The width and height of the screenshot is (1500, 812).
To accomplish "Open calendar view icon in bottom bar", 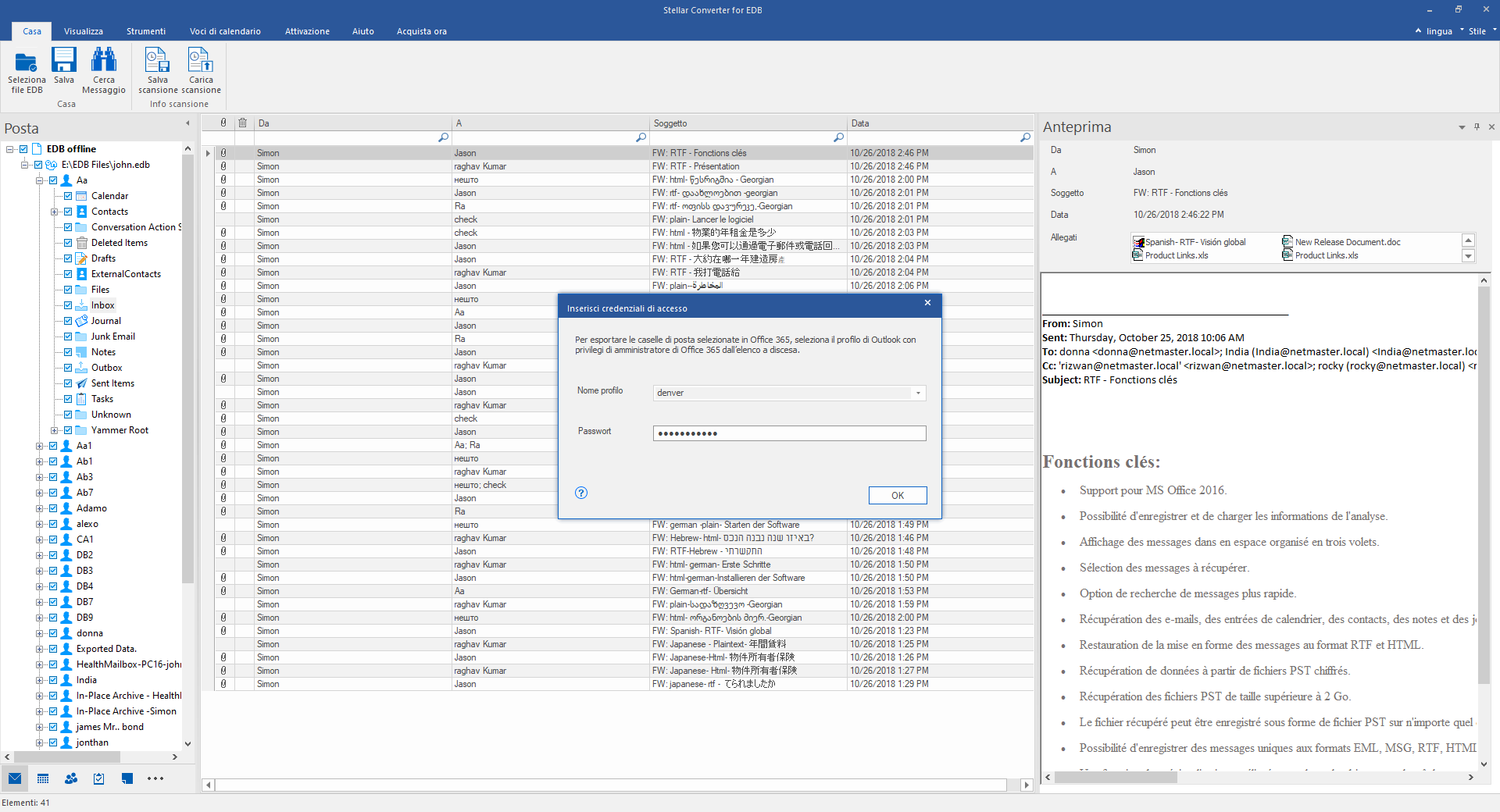I will click(43, 778).
